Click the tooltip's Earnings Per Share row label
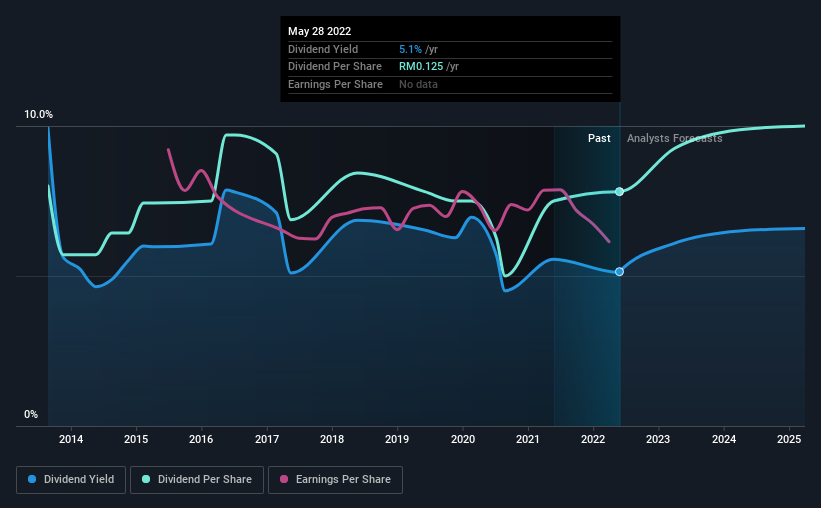Viewport: 821px width, 508px height. pos(335,84)
